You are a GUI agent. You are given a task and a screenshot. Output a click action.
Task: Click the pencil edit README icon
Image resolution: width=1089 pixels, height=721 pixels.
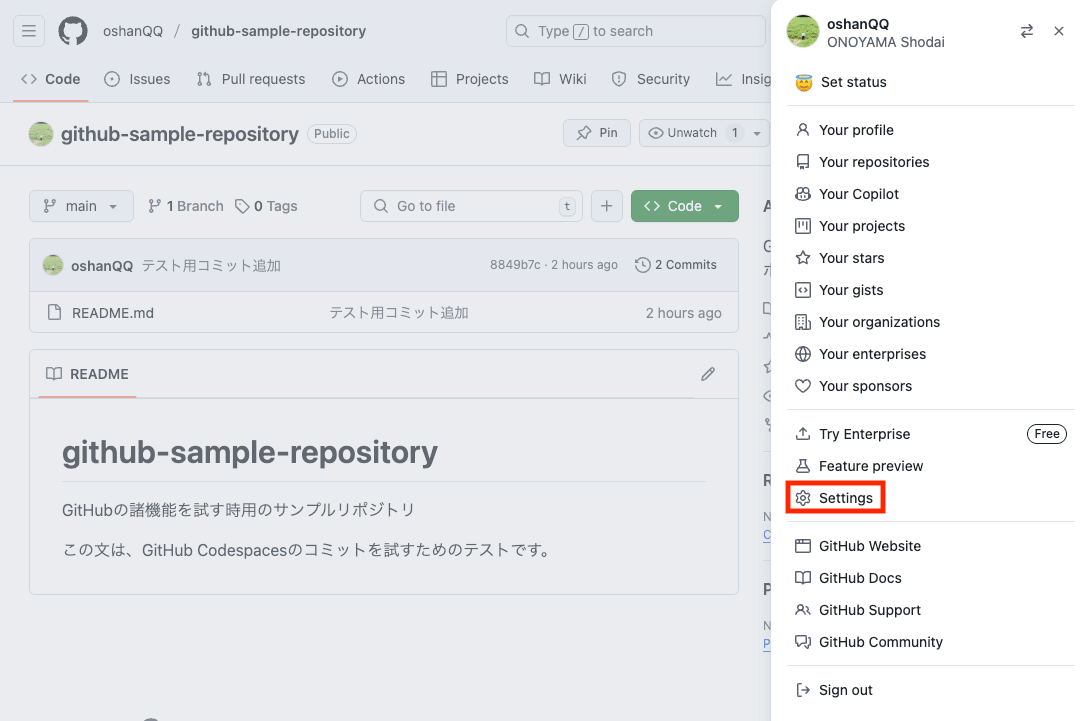tap(708, 374)
